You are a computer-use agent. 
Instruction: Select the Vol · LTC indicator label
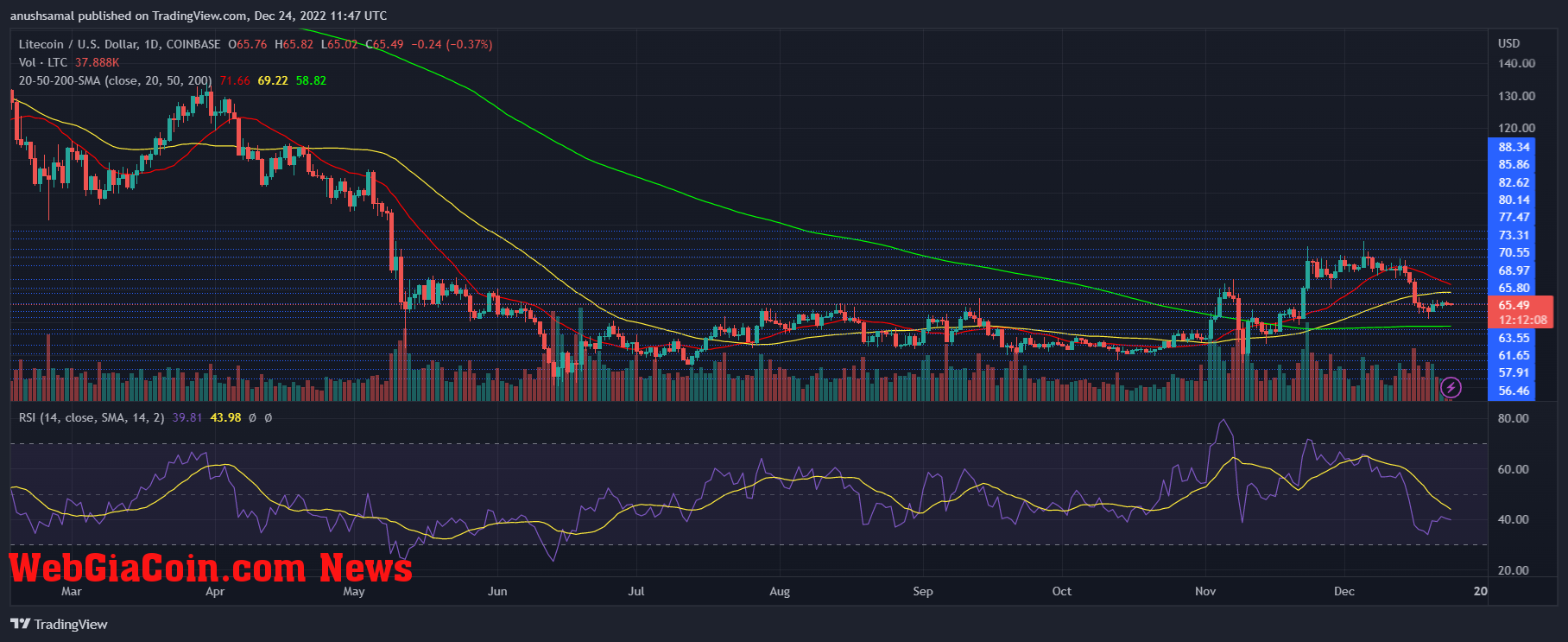tap(43, 62)
